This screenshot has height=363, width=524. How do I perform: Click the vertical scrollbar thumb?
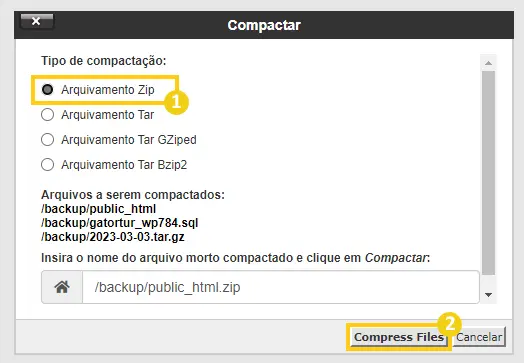(x=489, y=173)
